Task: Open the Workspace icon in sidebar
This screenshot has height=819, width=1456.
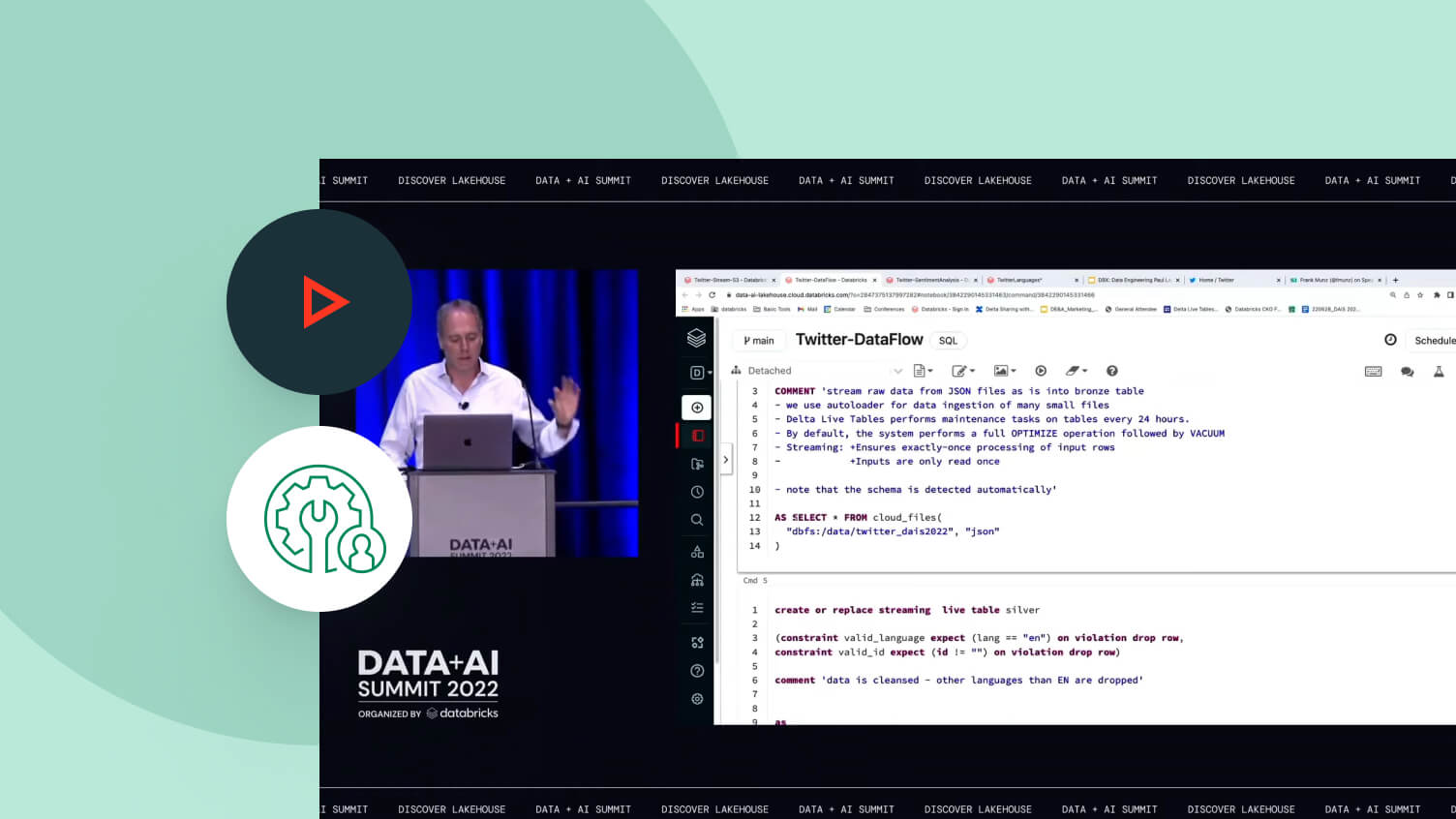Action: coord(697,436)
